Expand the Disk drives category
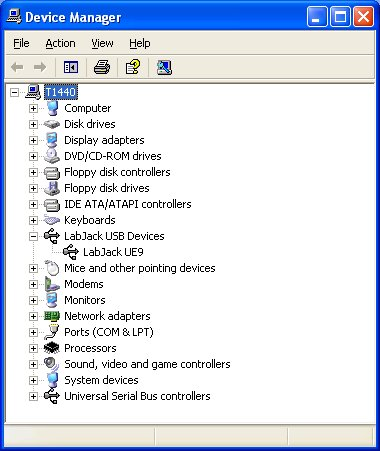 point(33,124)
